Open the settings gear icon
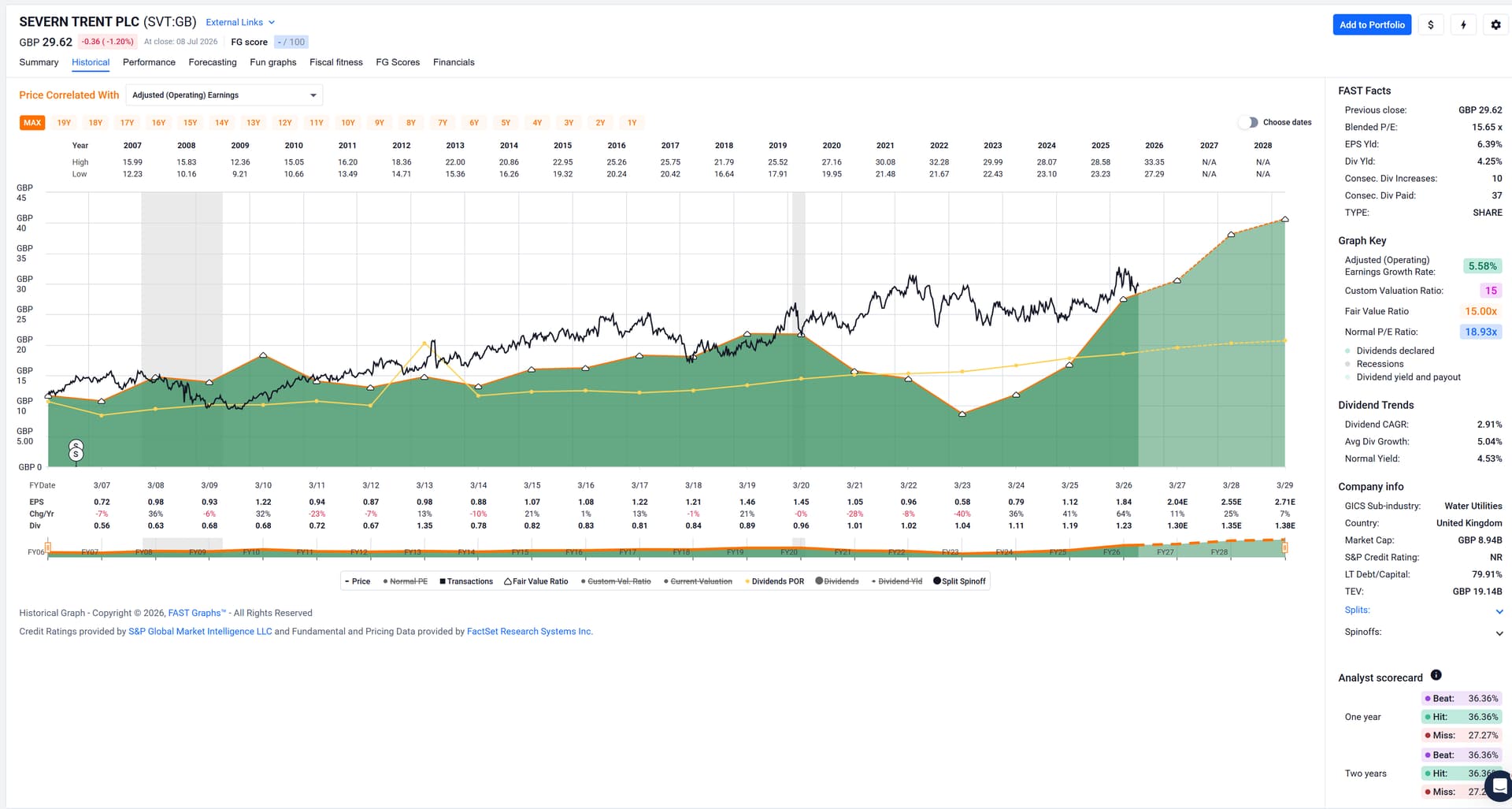 point(1495,24)
